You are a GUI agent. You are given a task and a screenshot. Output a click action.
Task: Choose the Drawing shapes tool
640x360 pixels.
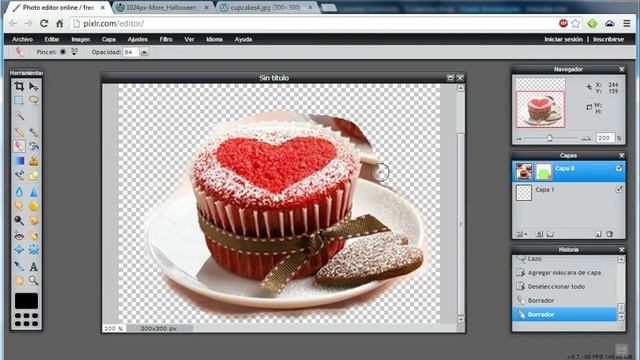33,176
